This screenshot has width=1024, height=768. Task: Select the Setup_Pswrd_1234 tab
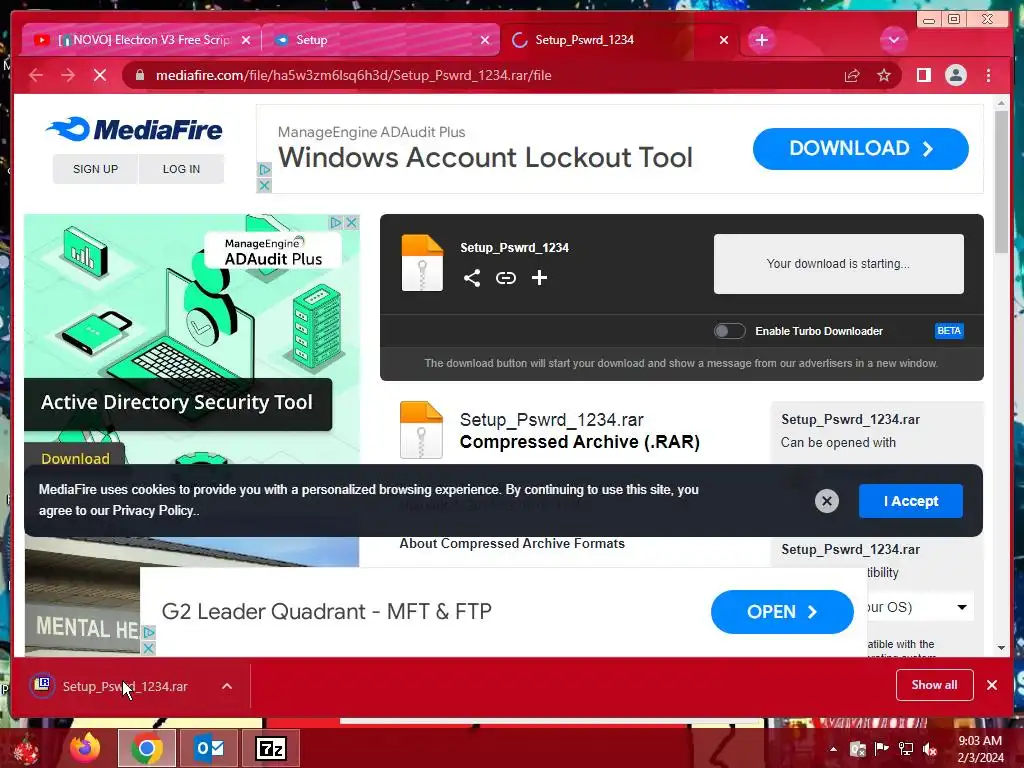coord(620,40)
